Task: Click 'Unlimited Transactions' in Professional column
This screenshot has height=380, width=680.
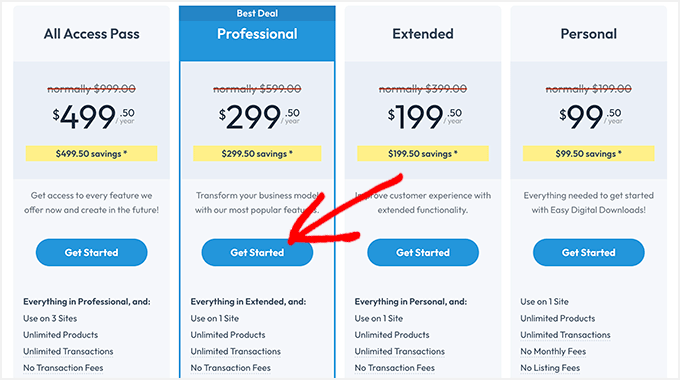Action: point(235,351)
